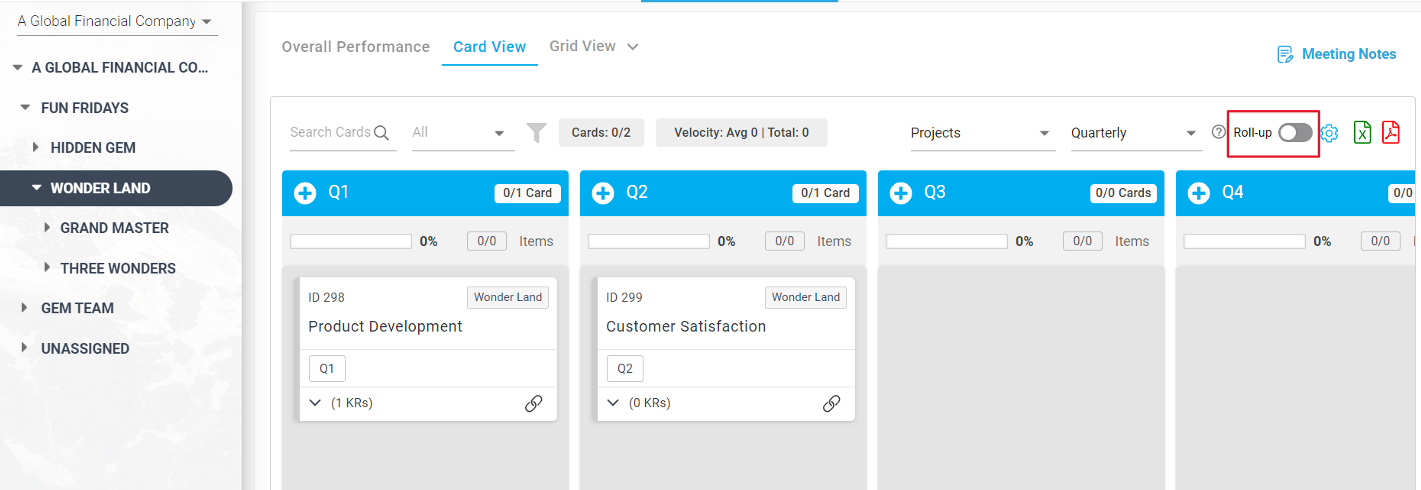1421x490 pixels.
Task: Open Meeting Notes link
Action: 1337,54
